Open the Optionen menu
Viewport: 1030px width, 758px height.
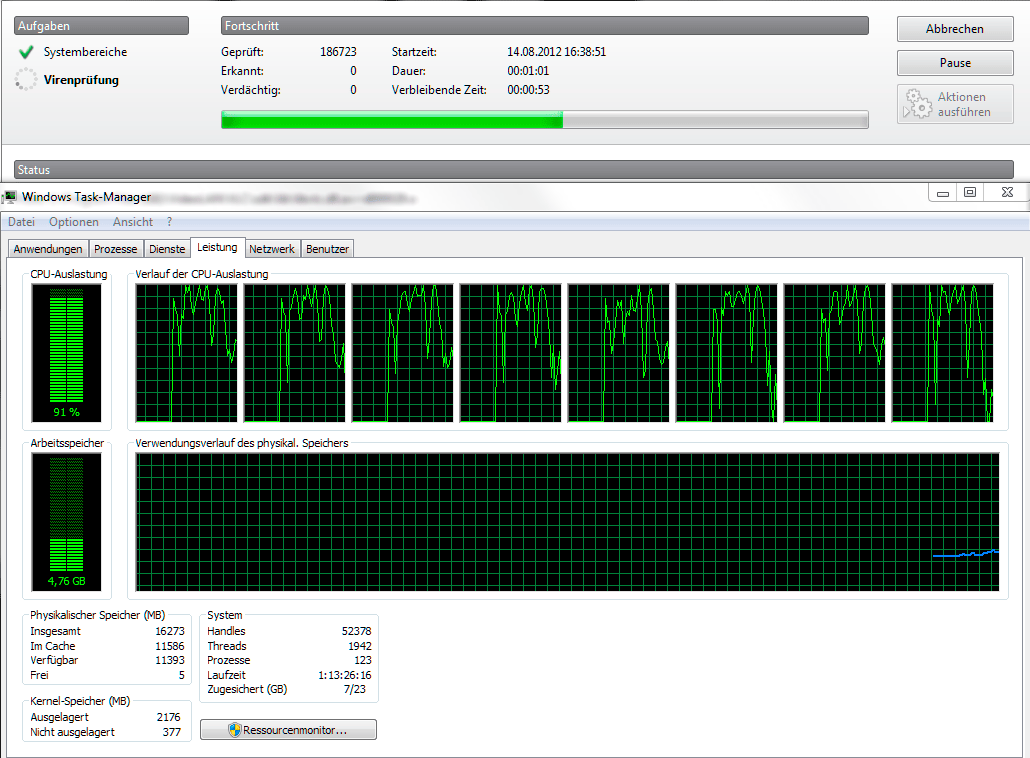[x=74, y=222]
